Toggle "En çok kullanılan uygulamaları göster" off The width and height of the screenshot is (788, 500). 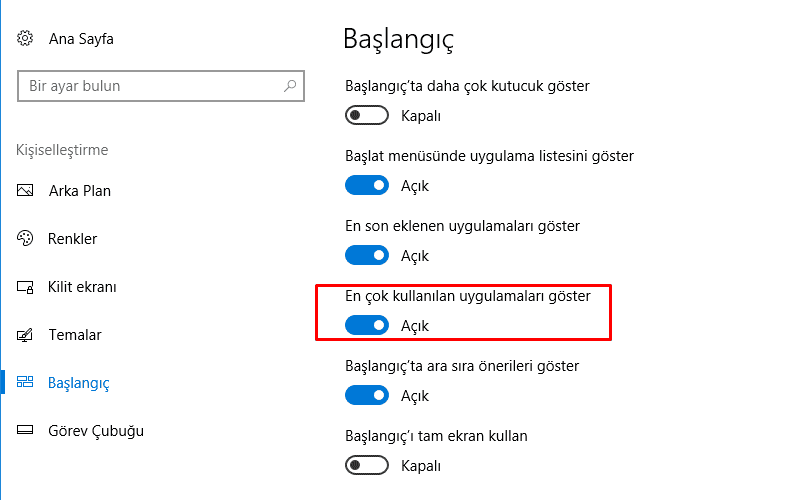[366, 326]
